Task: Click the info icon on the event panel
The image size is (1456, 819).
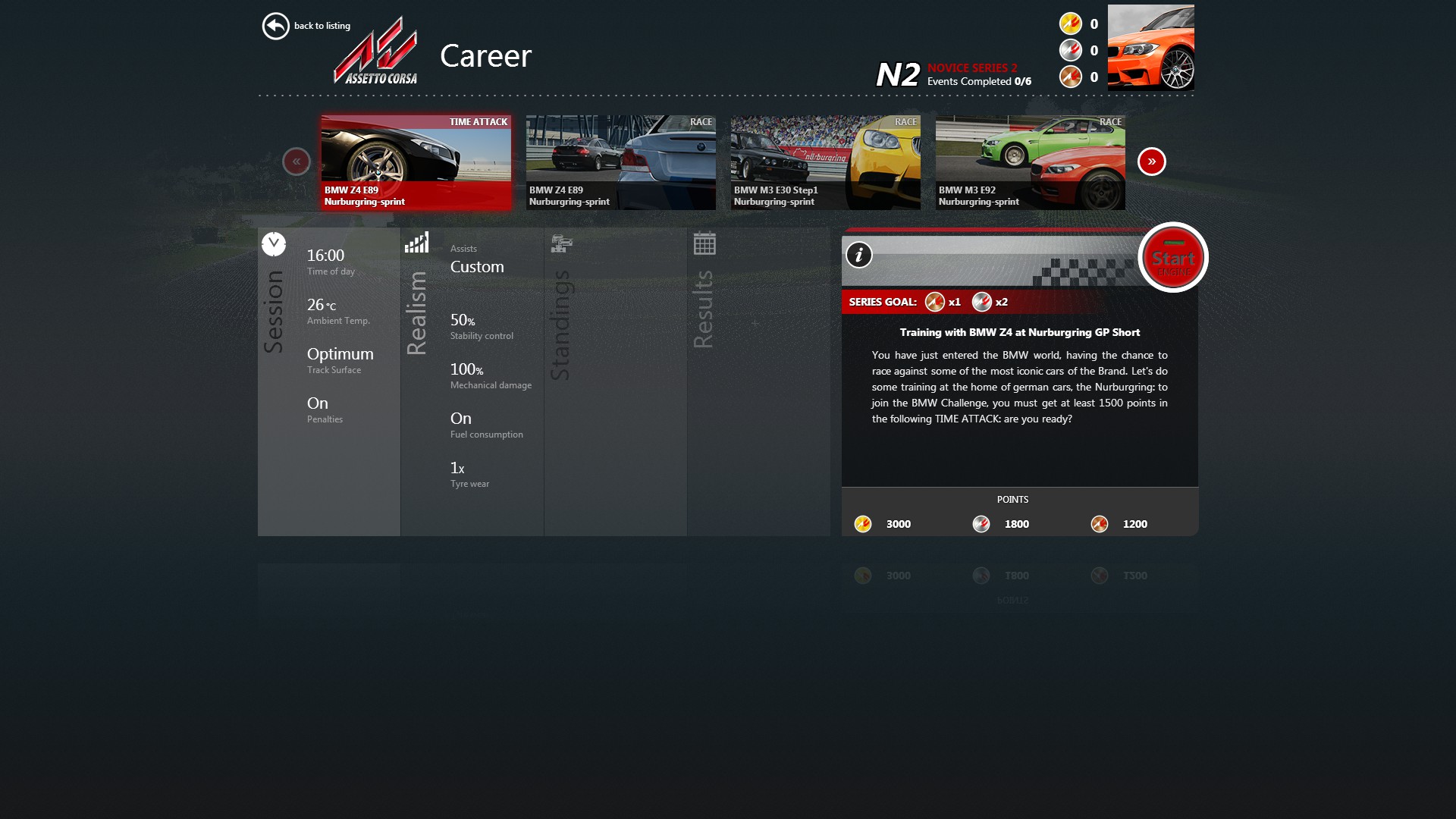Action: [x=860, y=254]
